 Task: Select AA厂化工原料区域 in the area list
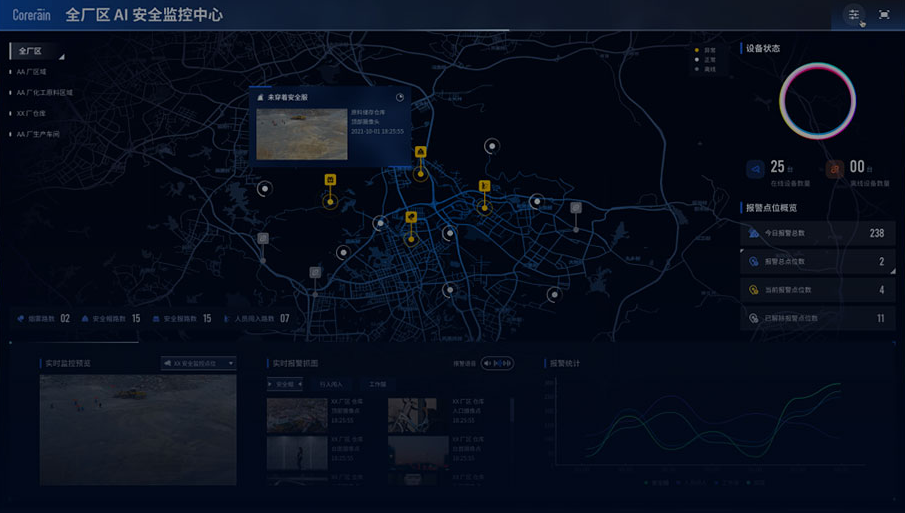tap(44, 92)
